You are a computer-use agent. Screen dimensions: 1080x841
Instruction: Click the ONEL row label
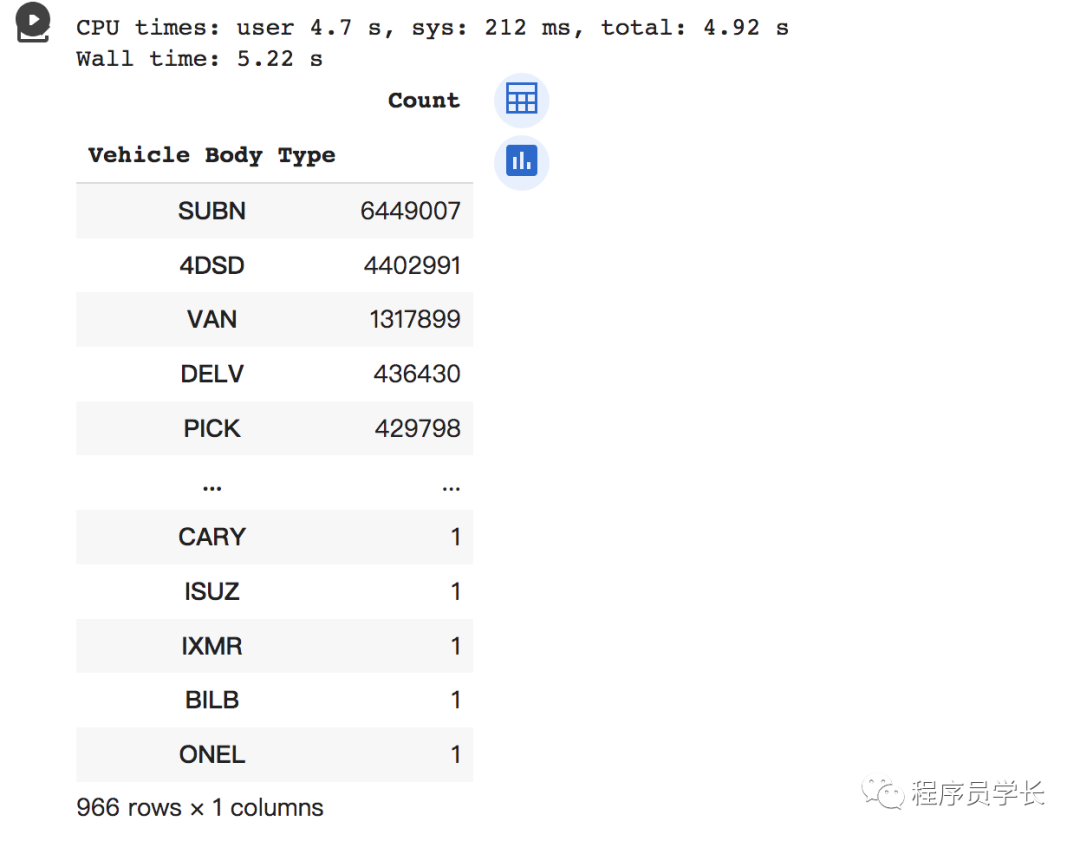coord(211,755)
